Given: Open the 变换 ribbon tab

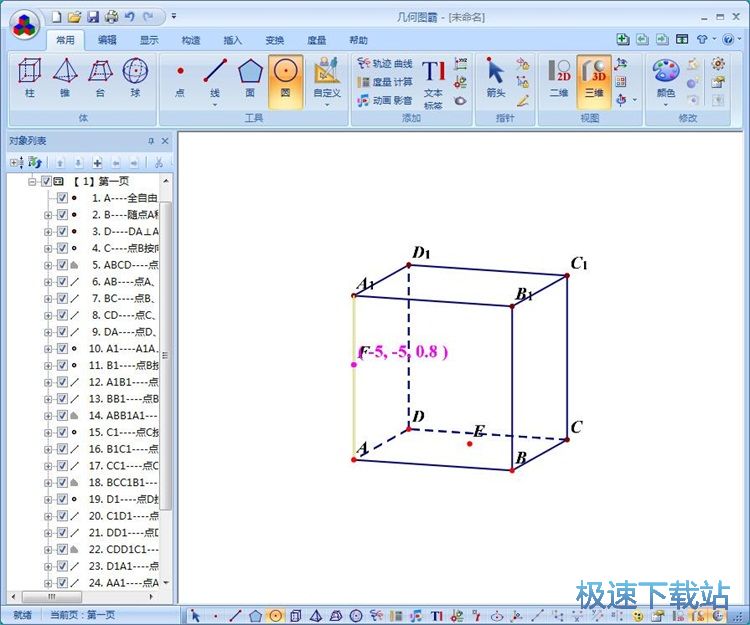Looking at the screenshot, I should coord(274,40).
